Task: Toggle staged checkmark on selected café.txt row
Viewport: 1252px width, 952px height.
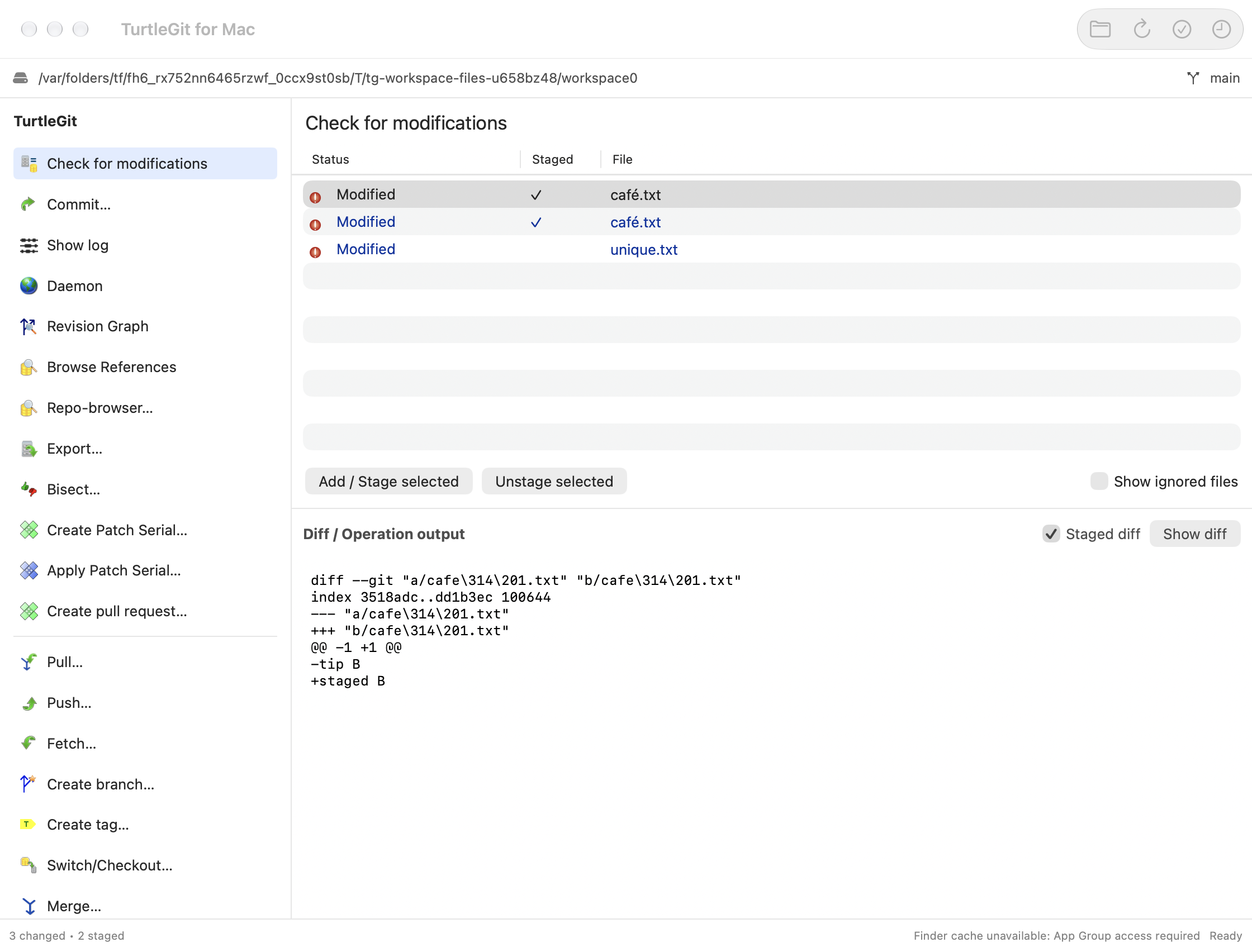Action: 535,195
